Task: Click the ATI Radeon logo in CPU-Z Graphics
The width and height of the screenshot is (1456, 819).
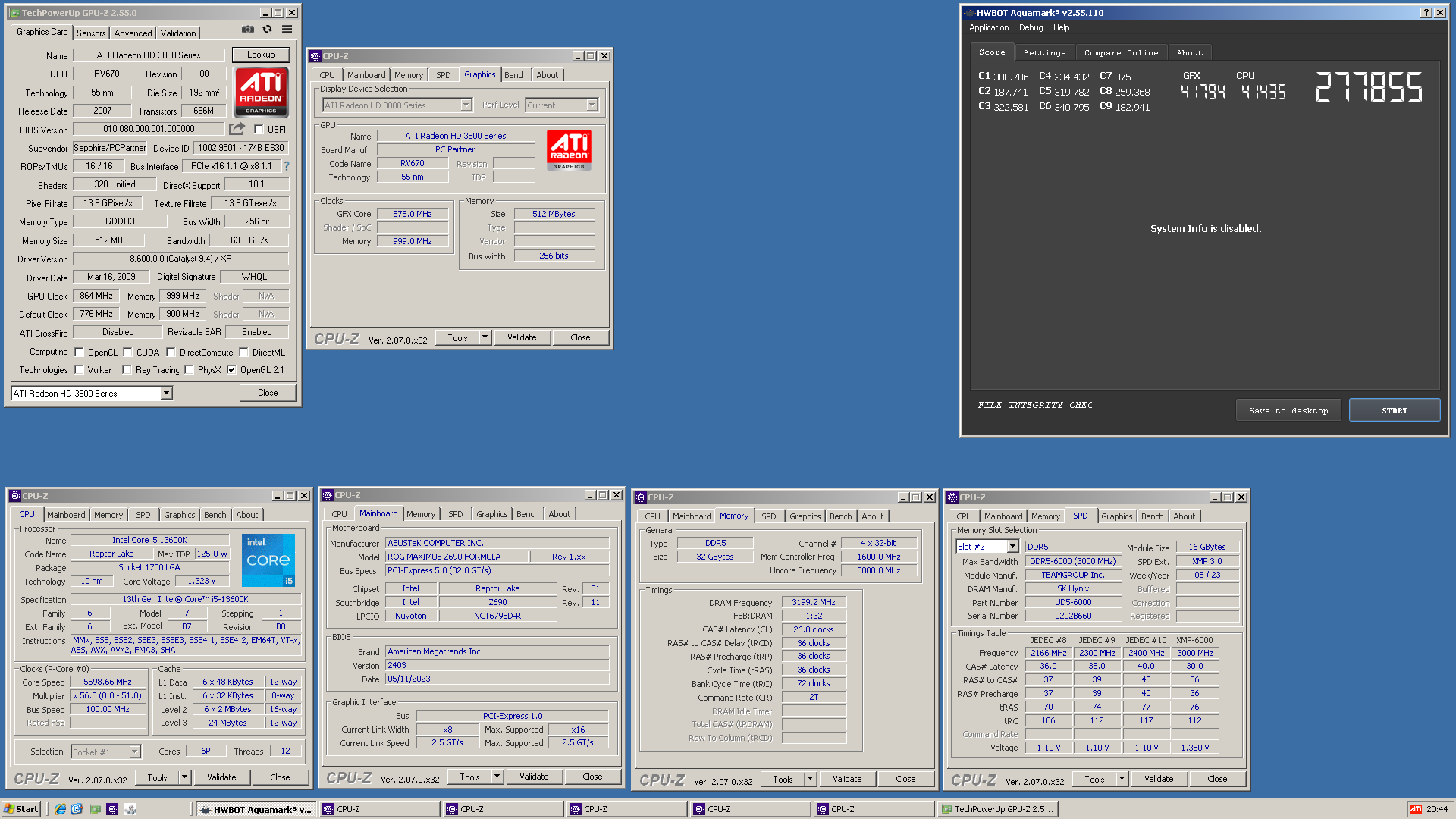Action: point(569,150)
